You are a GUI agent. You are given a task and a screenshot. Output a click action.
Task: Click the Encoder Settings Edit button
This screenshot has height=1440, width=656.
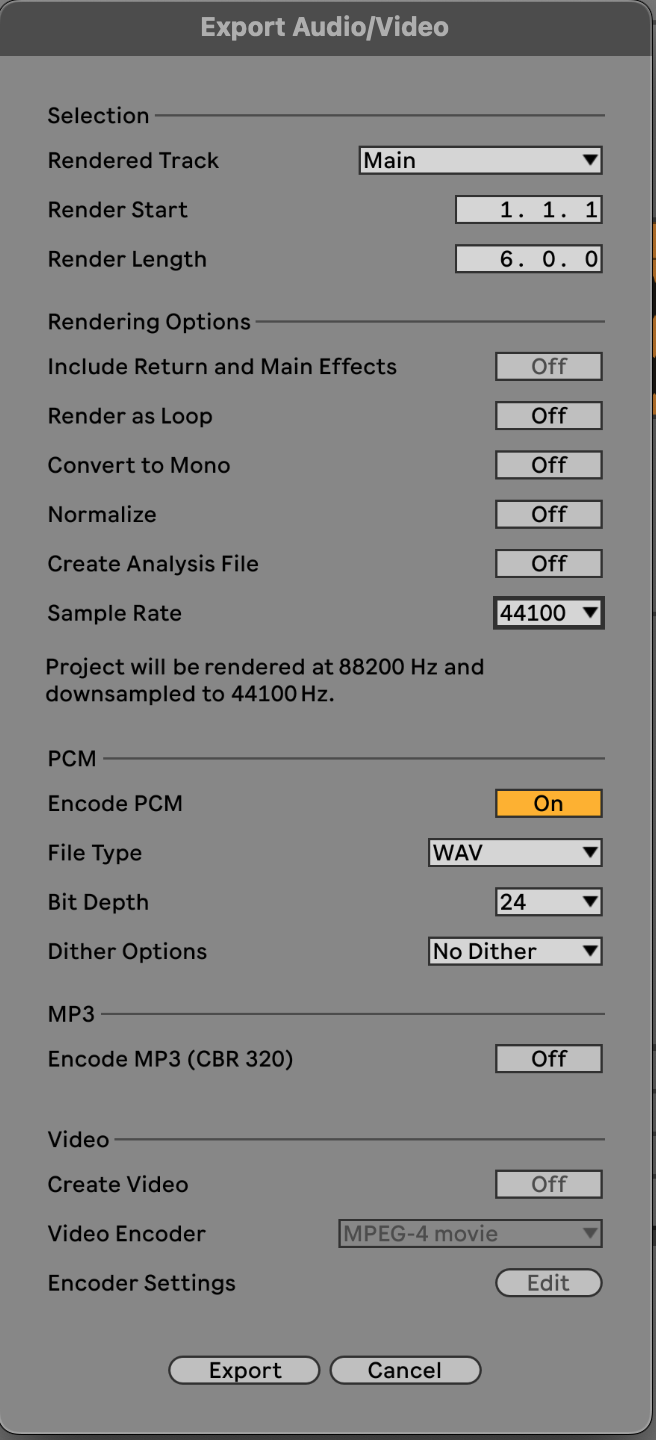click(549, 1283)
